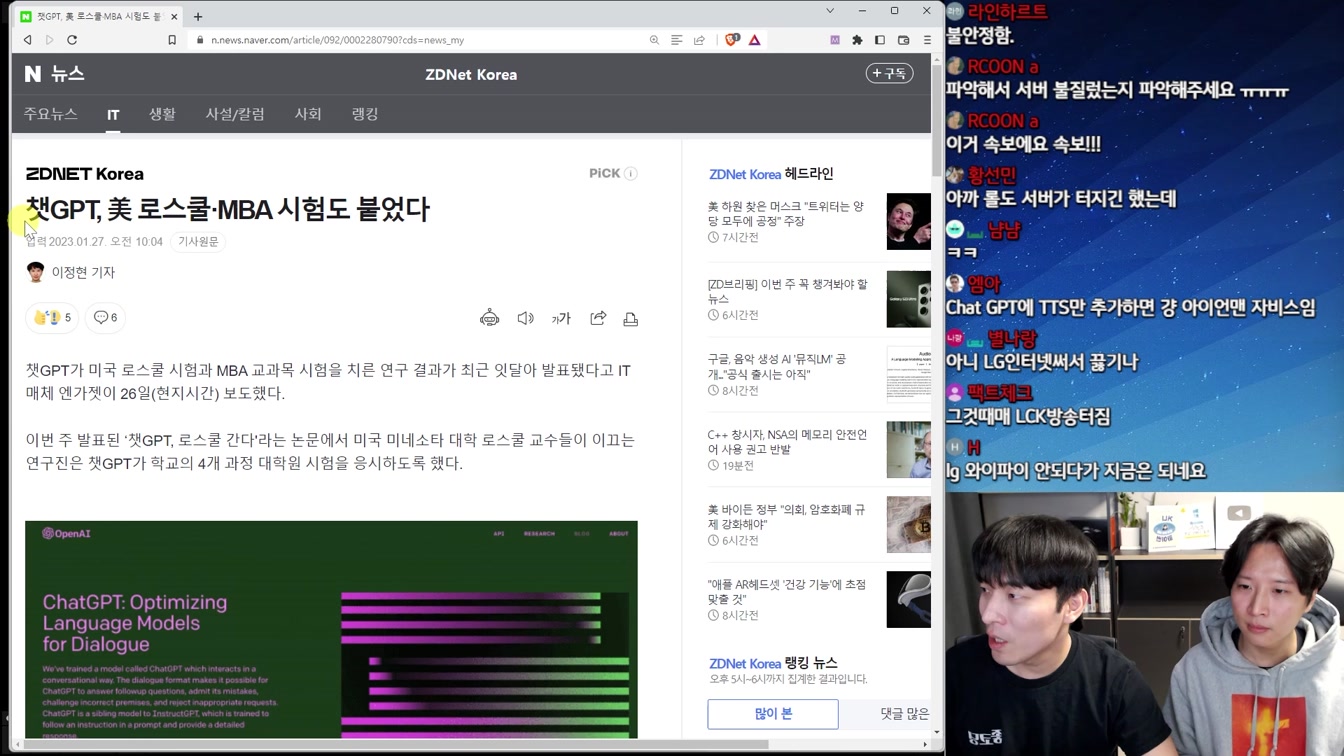Open the font size 가가 control
This screenshot has width=1344, height=756.
point(561,318)
